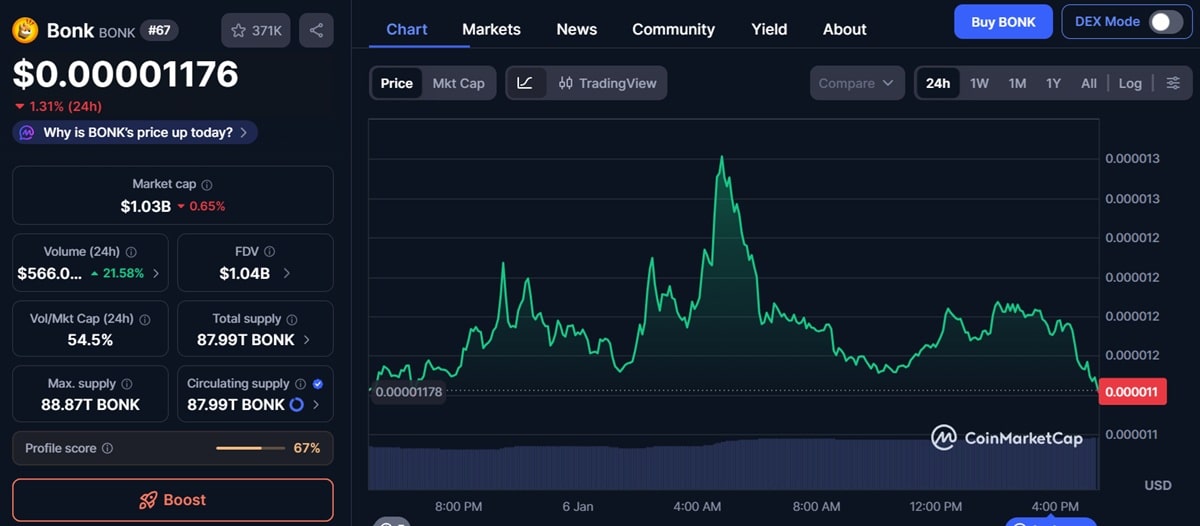
Task: Click the circulating supply progress ring icon
Action: click(296, 405)
